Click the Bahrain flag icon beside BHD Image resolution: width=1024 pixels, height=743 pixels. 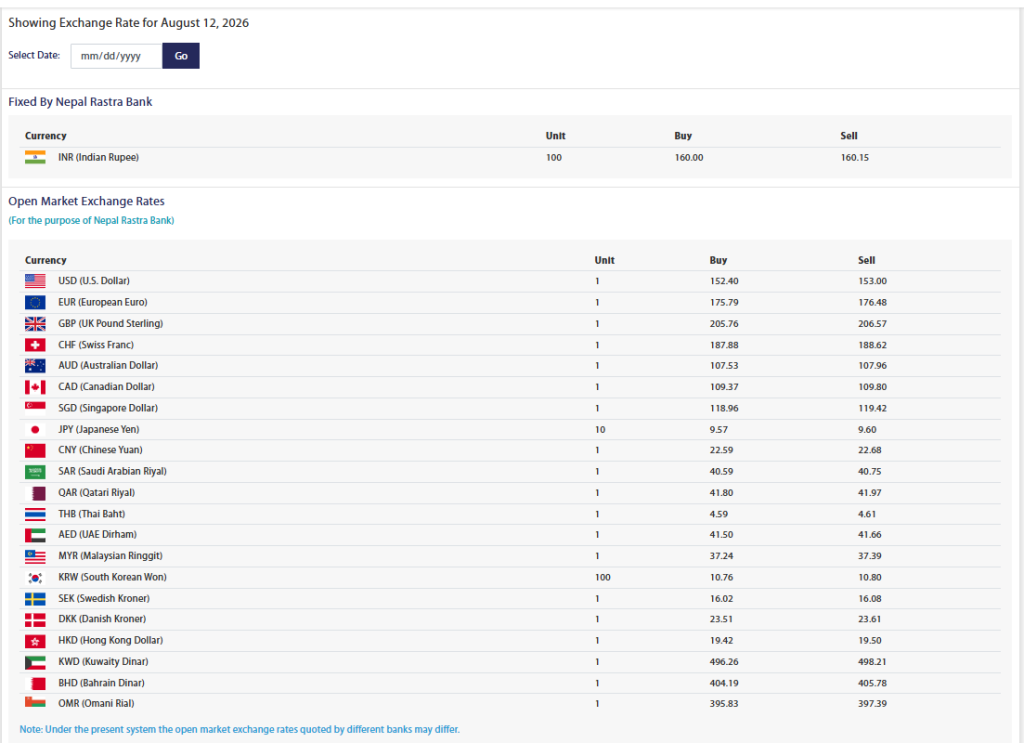tap(35, 684)
